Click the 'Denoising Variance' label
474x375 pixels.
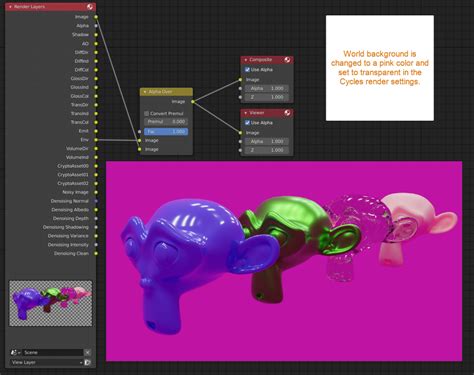tap(68, 236)
